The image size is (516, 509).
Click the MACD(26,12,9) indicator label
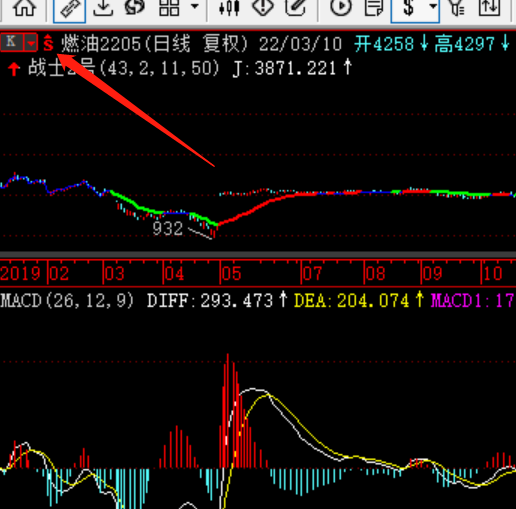point(67,301)
